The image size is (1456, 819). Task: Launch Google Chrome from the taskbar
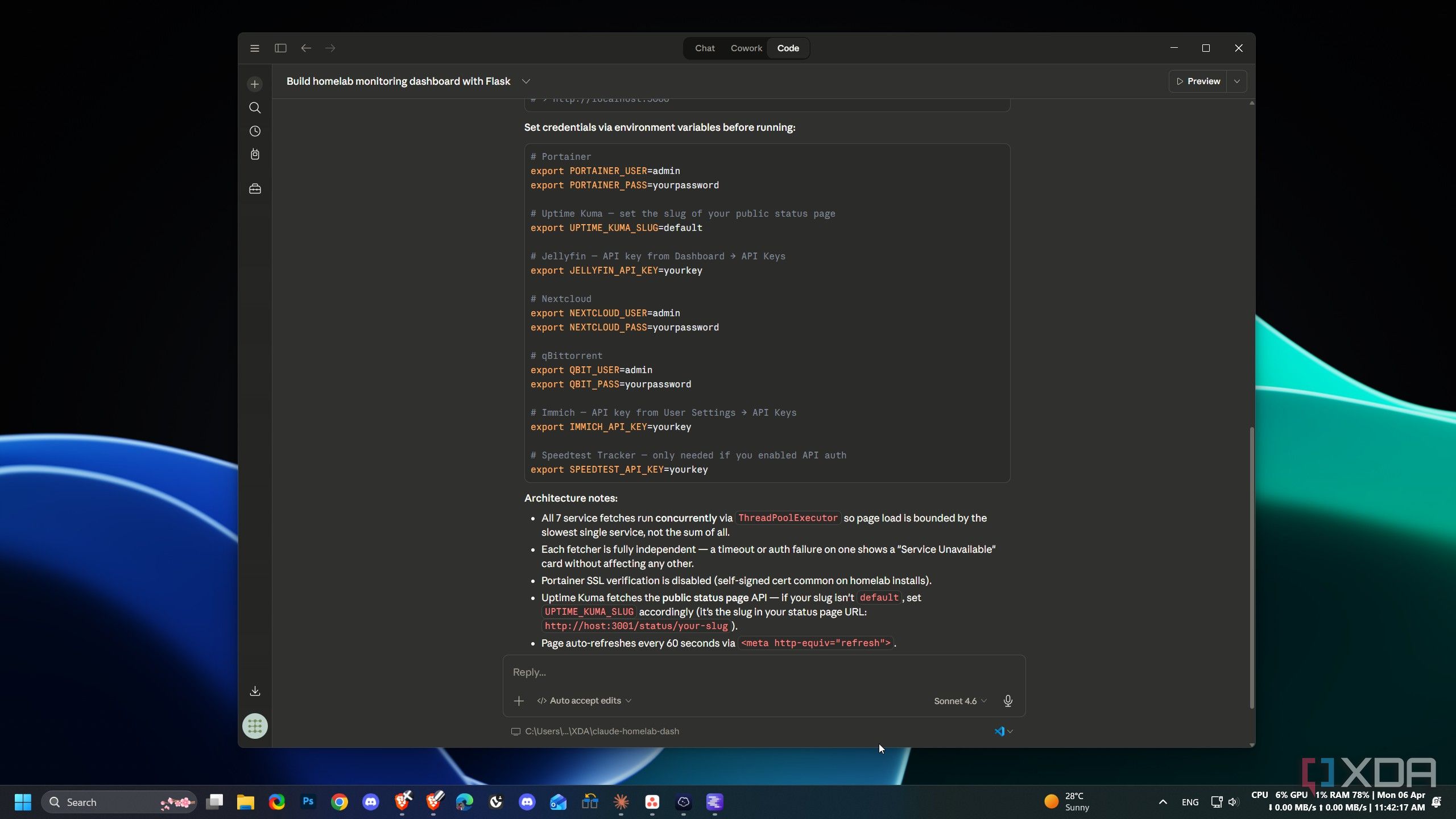(x=340, y=802)
